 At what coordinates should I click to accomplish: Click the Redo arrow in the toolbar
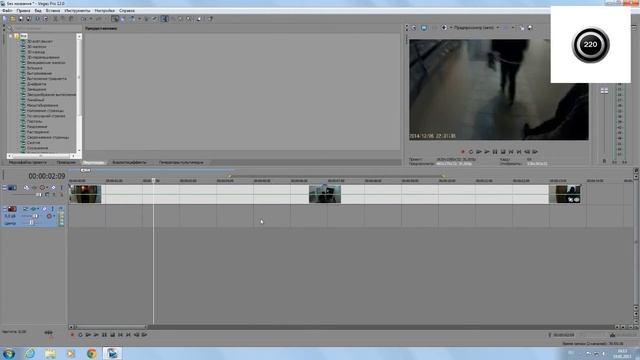click(99, 19)
